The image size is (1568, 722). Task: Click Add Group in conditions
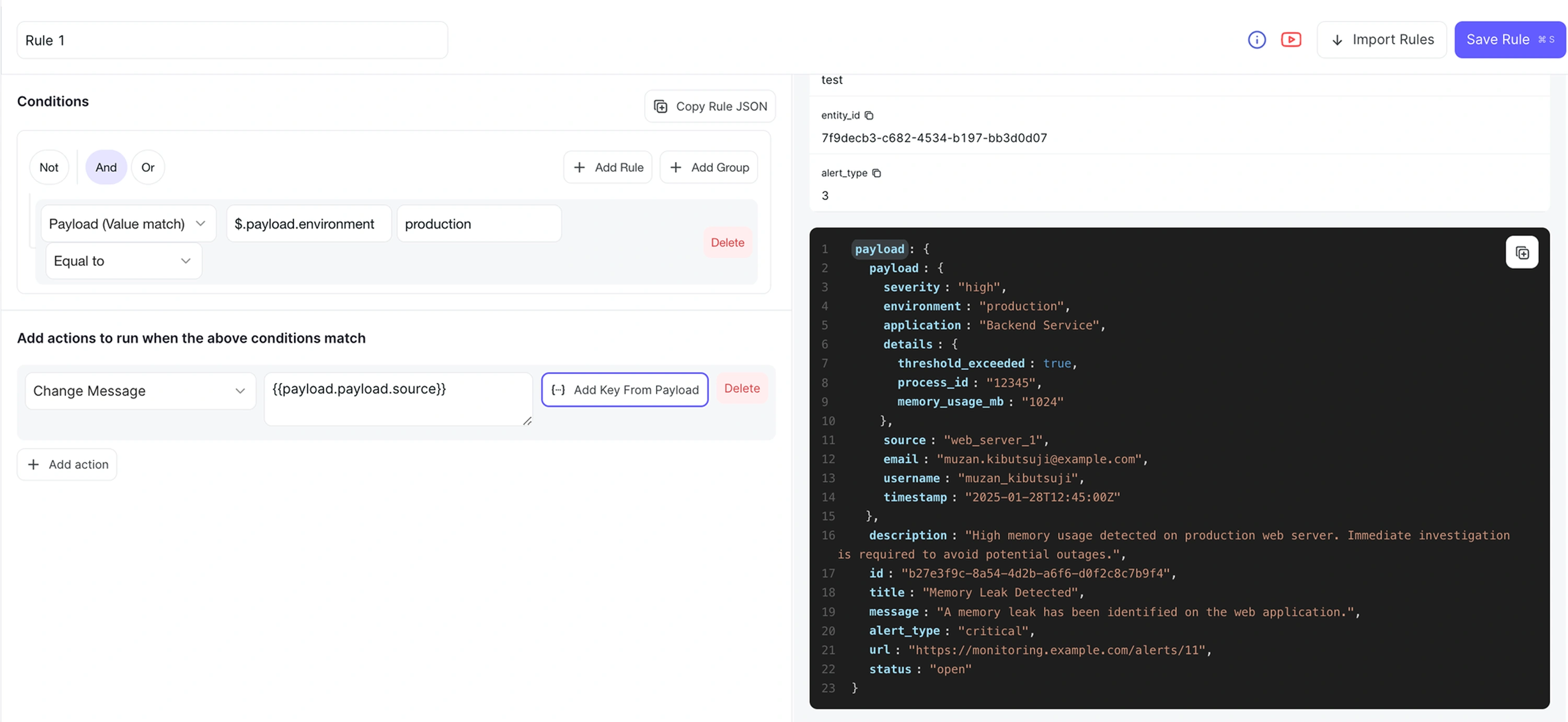click(x=709, y=167)
